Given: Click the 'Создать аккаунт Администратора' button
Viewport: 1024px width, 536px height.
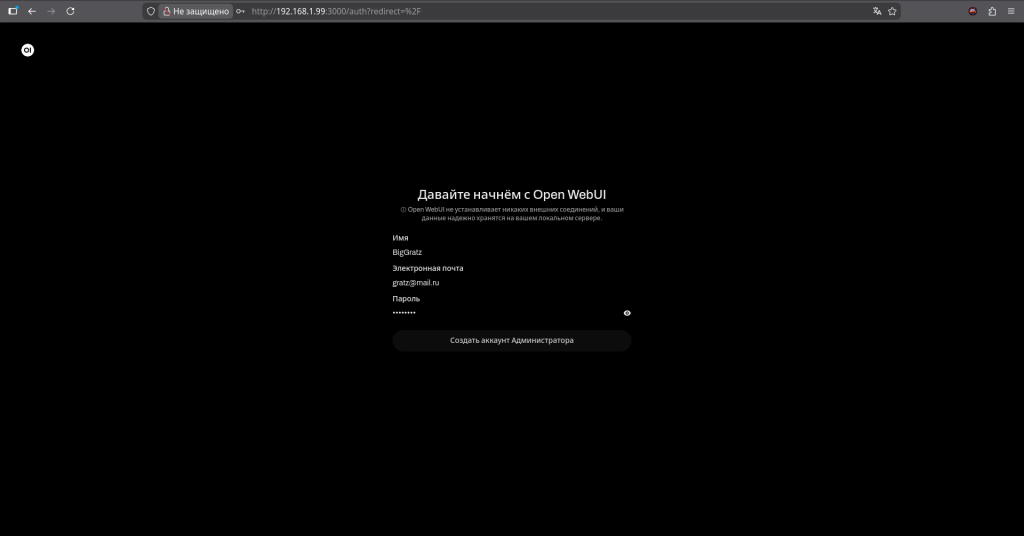Looking at the screenshot, I should (x=511, y=341).
